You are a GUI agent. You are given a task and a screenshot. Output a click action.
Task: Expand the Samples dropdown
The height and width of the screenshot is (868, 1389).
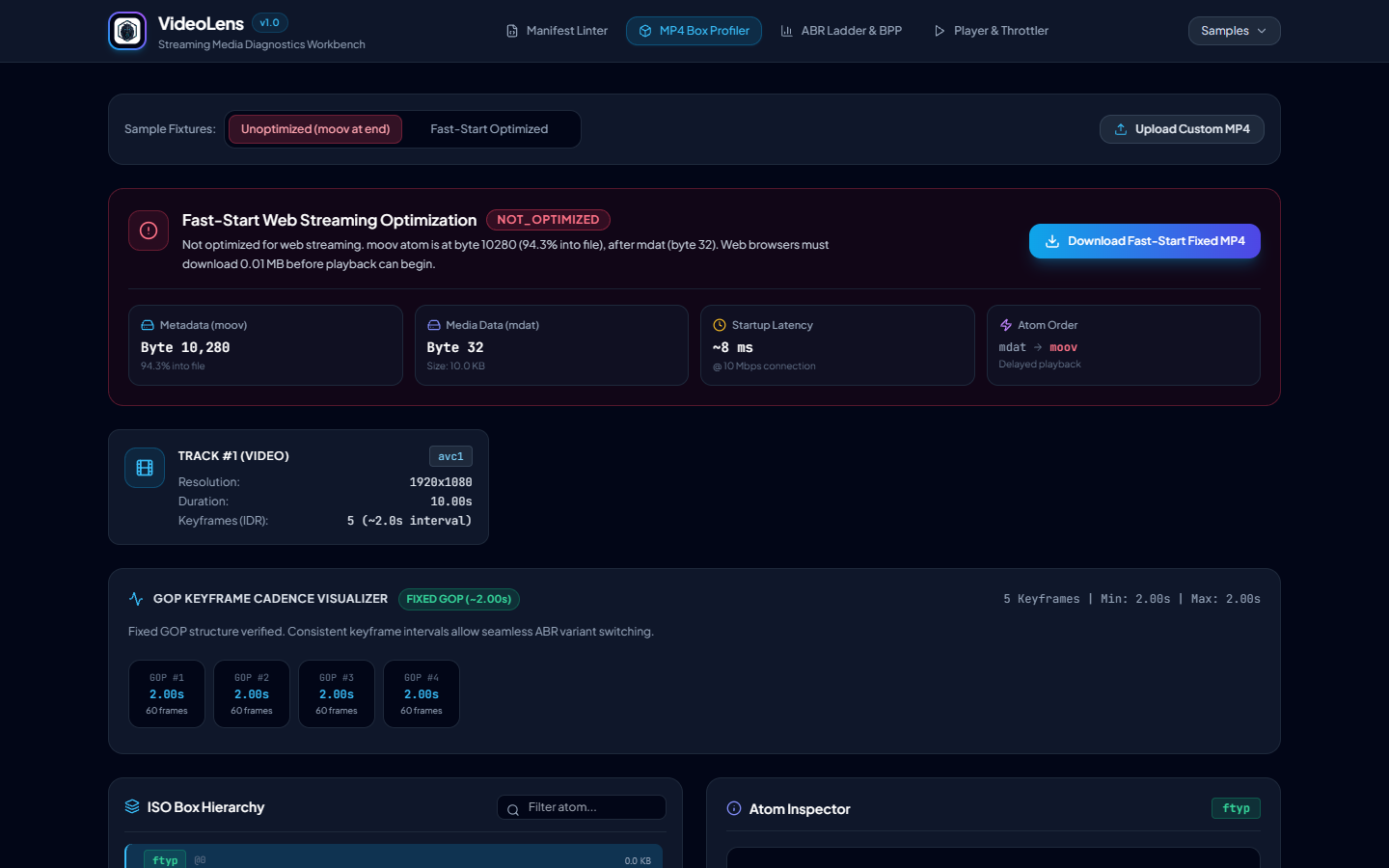[x=1234, y=31]
